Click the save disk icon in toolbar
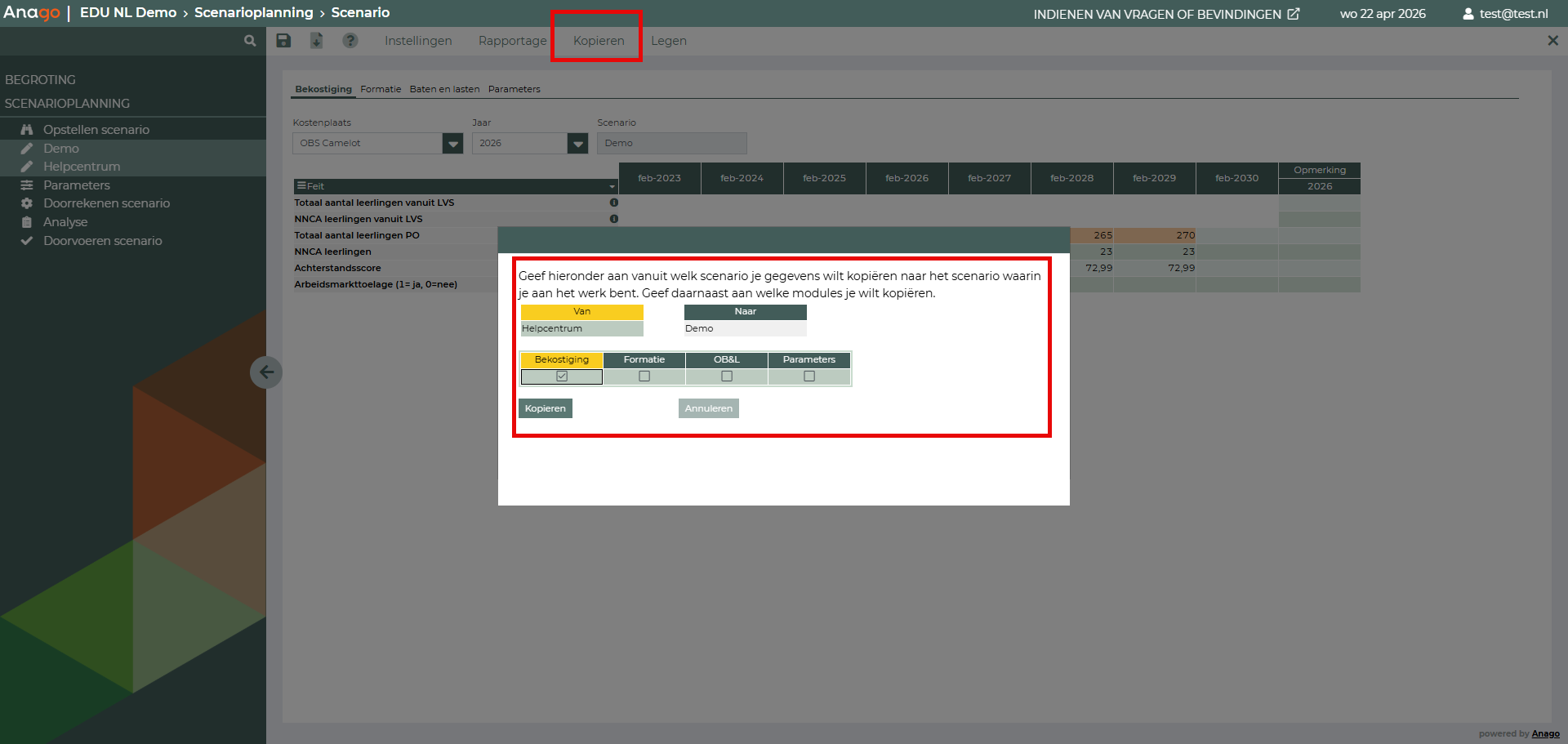 [x=283, y=41]
